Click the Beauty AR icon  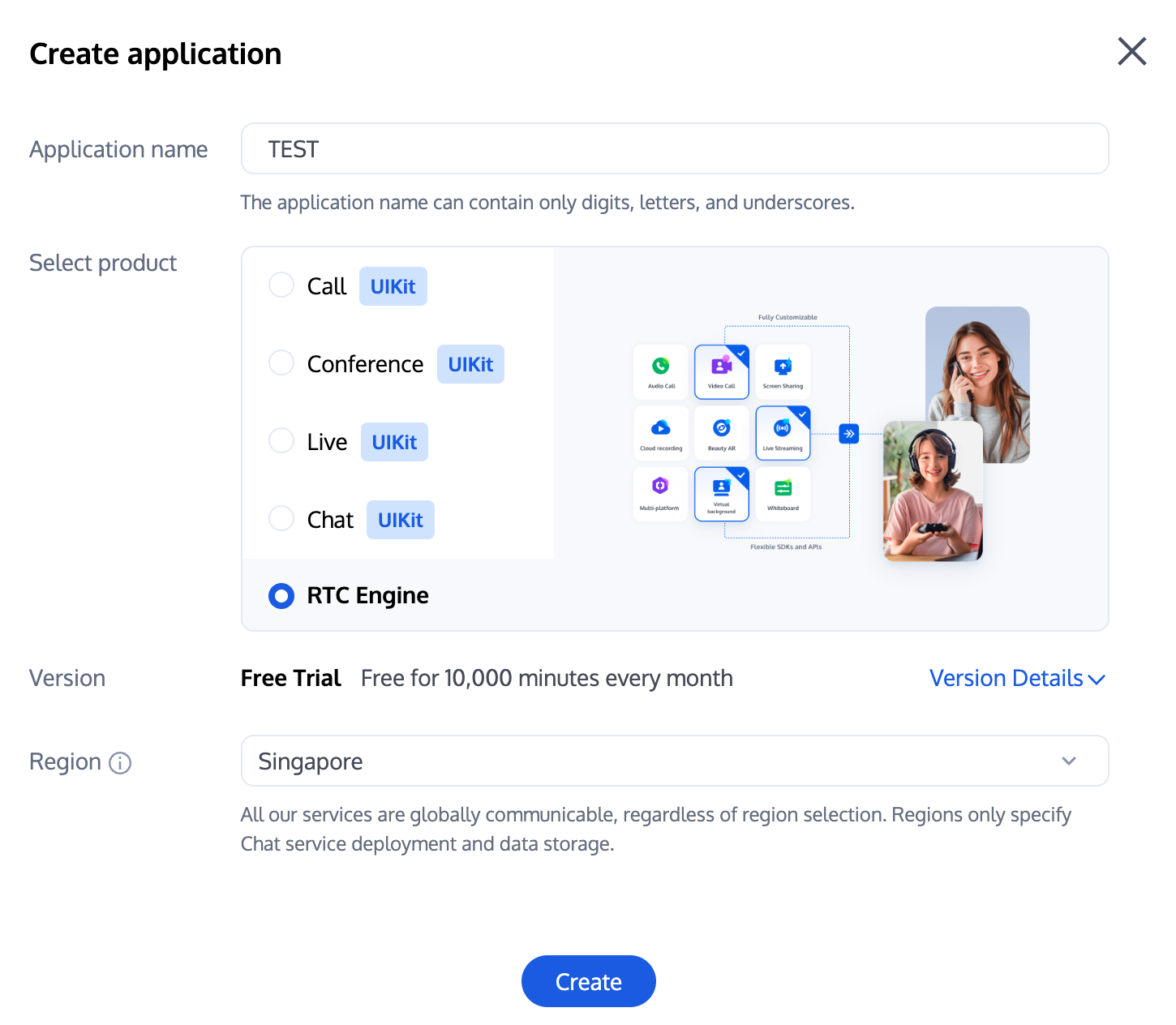tap(721, 428)
